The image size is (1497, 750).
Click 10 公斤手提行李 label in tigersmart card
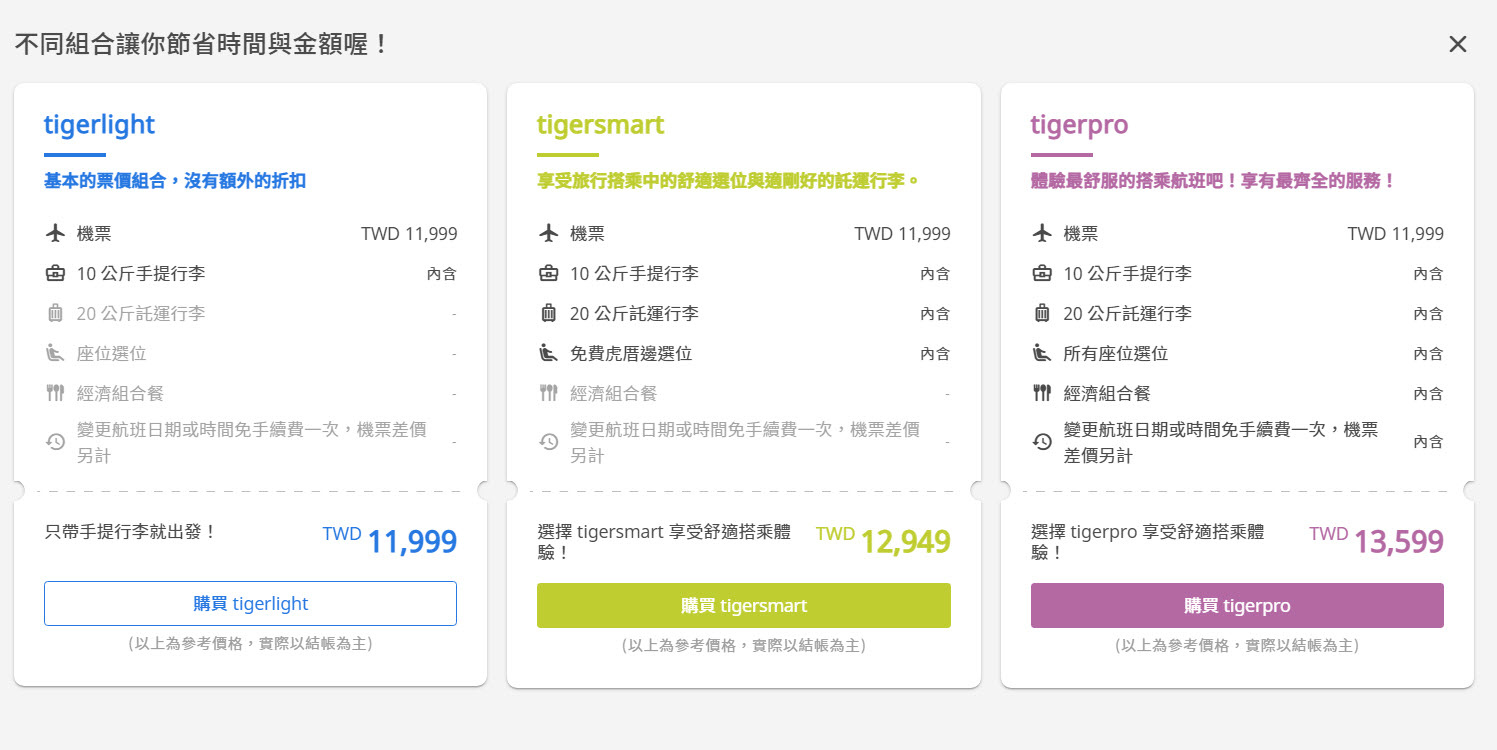tap(634, 273)
